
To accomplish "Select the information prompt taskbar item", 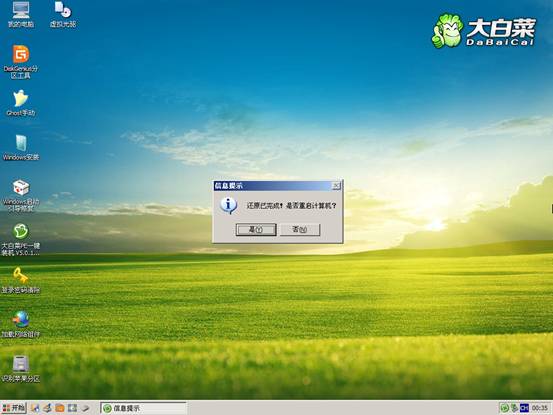I will pos(143,408).
